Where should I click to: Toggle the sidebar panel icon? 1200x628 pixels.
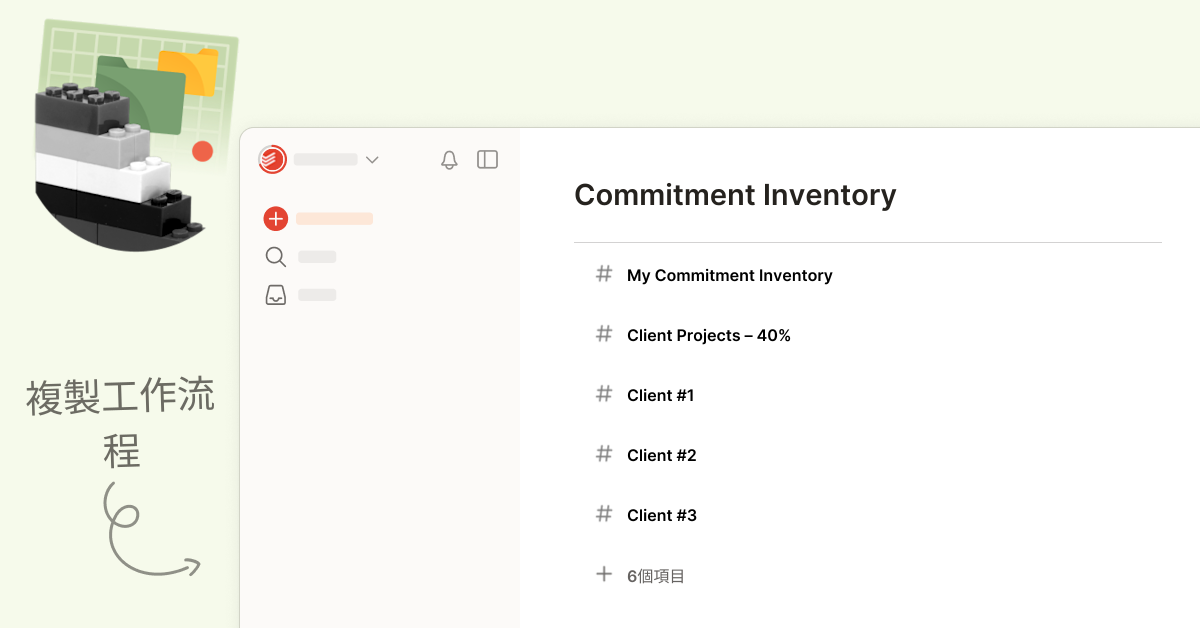click(x=487, y=159)
